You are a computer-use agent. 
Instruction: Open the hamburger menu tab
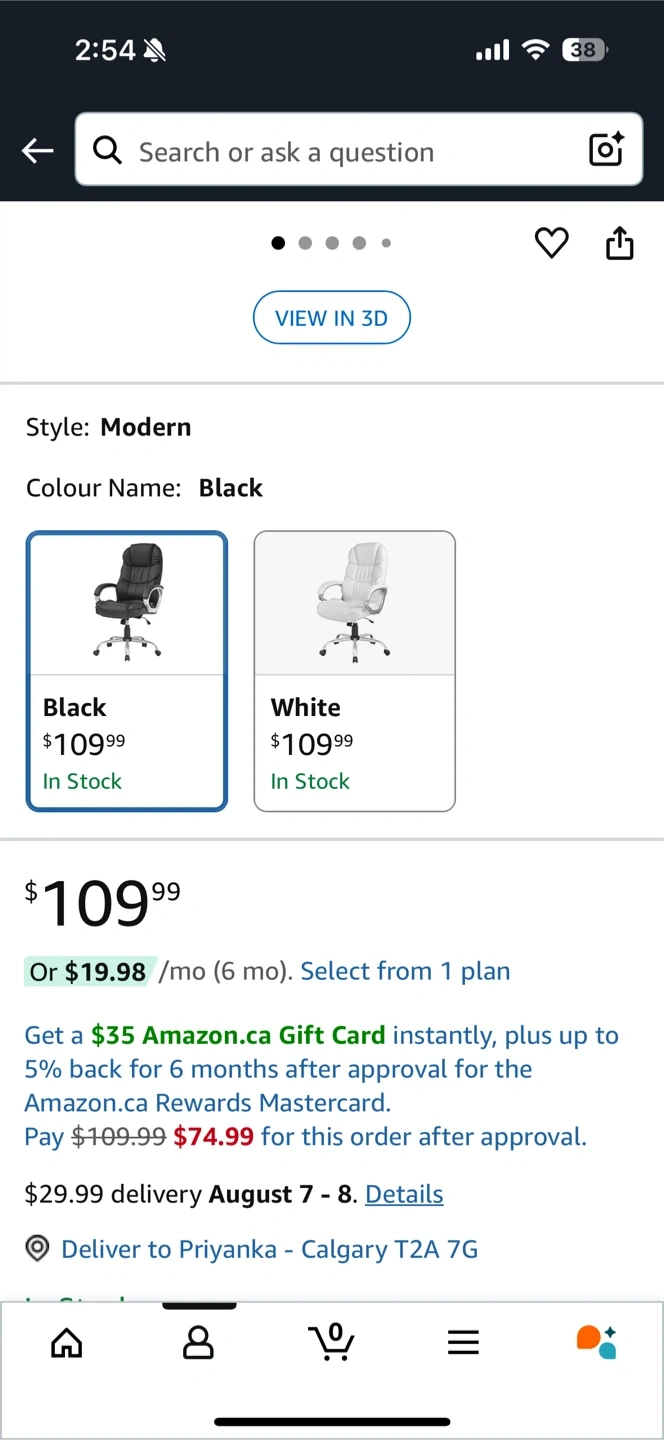pyautogui.click(x=463, y=1343)
